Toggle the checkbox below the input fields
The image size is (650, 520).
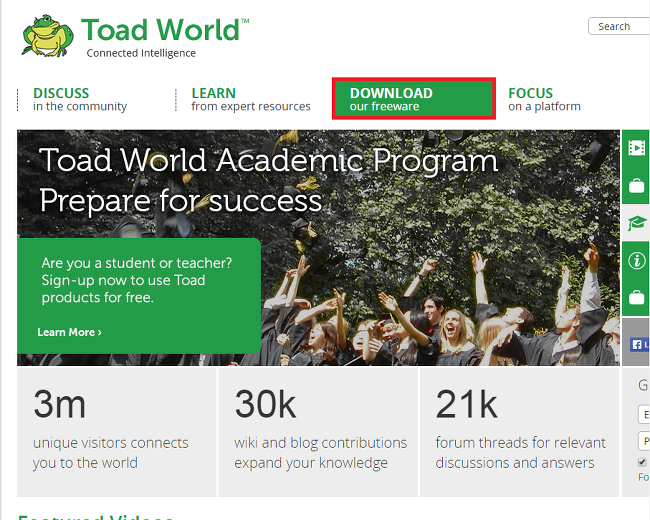(x=642, y=462)
